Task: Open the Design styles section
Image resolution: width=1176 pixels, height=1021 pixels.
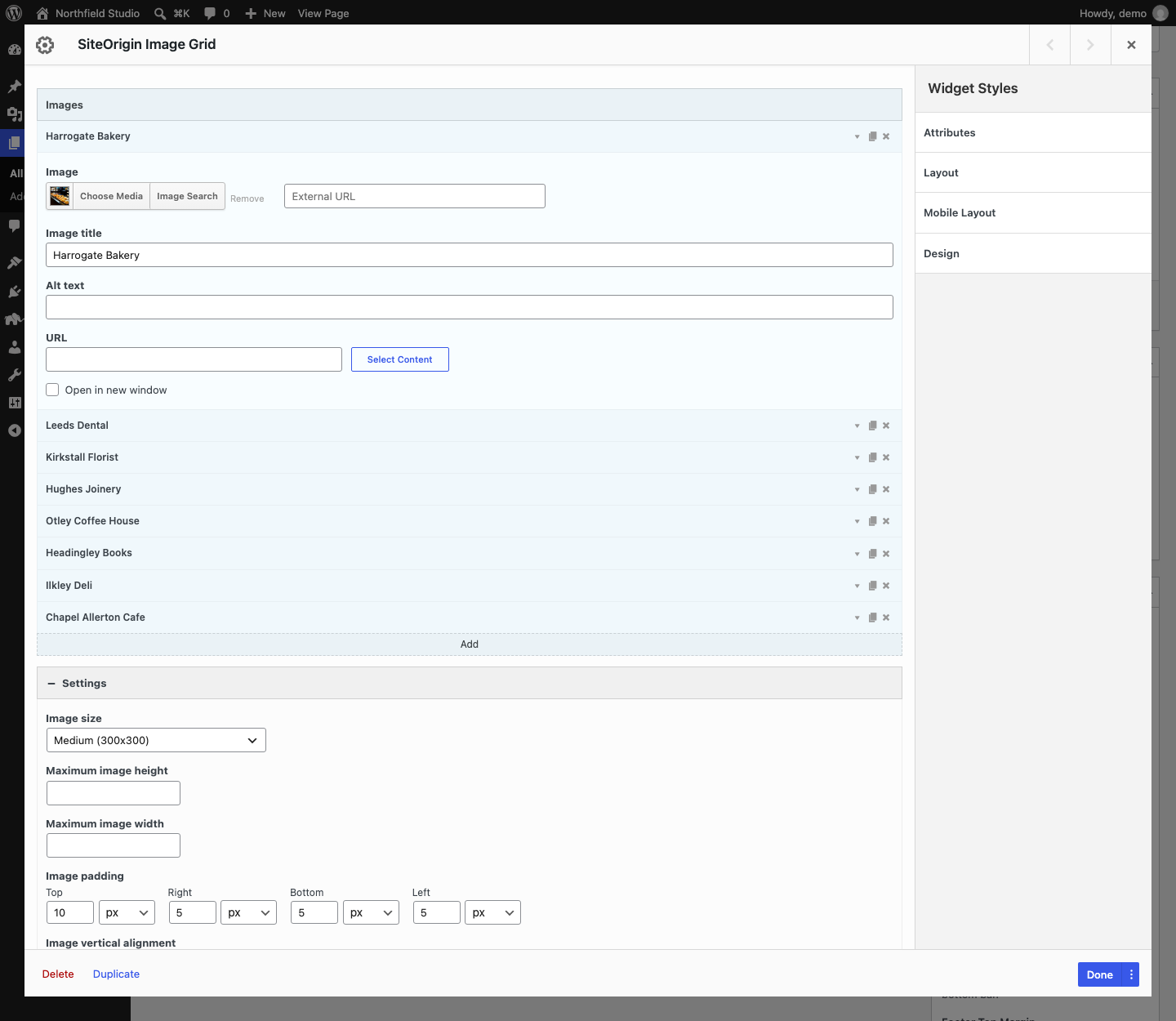Action: pos(1033,253)
